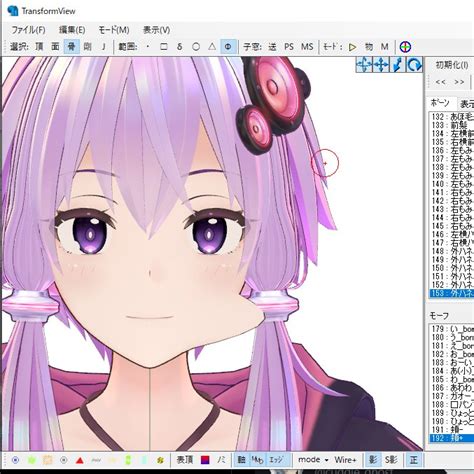Select highlighted morph row 192 : 頬+
This screenshot has height=474, width=474.
(452, 438)
